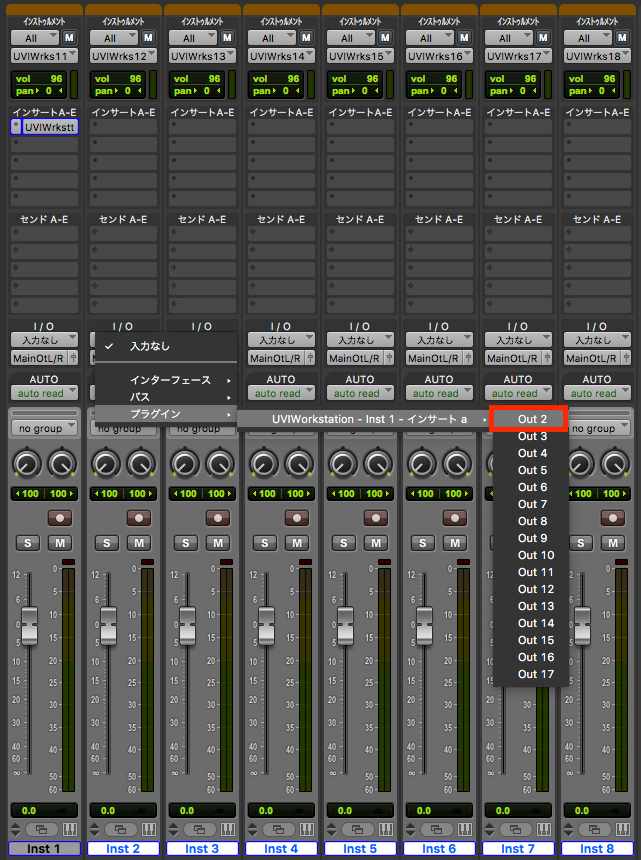Mute the Inst 8 track

pyautogui.click(x=613, y=543)
